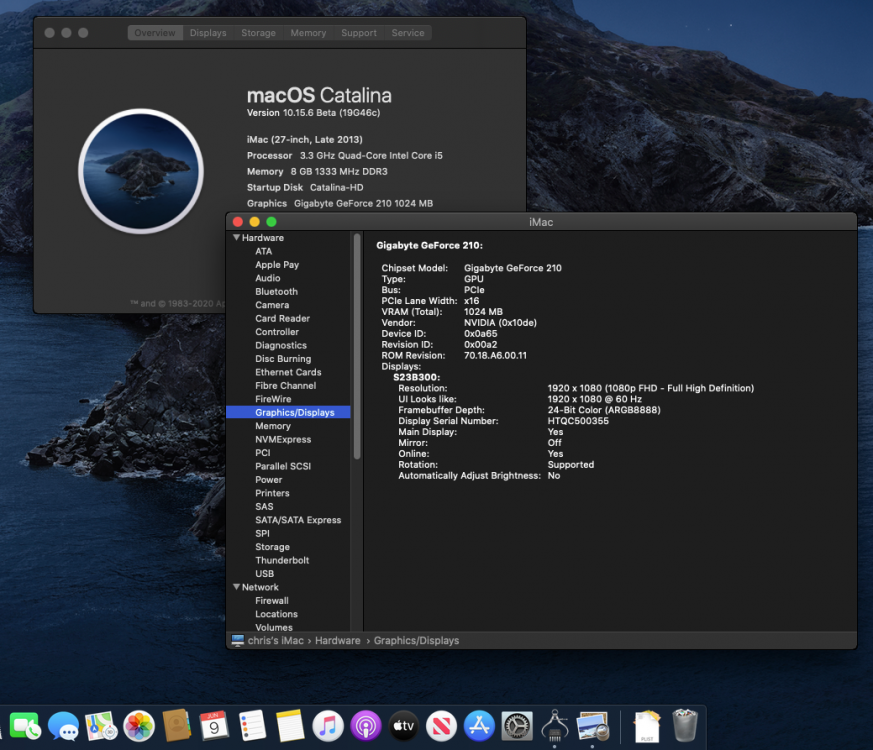873x750 pixels.
Task: Select Camera in the Hardware list
Action: coord(272,305)
